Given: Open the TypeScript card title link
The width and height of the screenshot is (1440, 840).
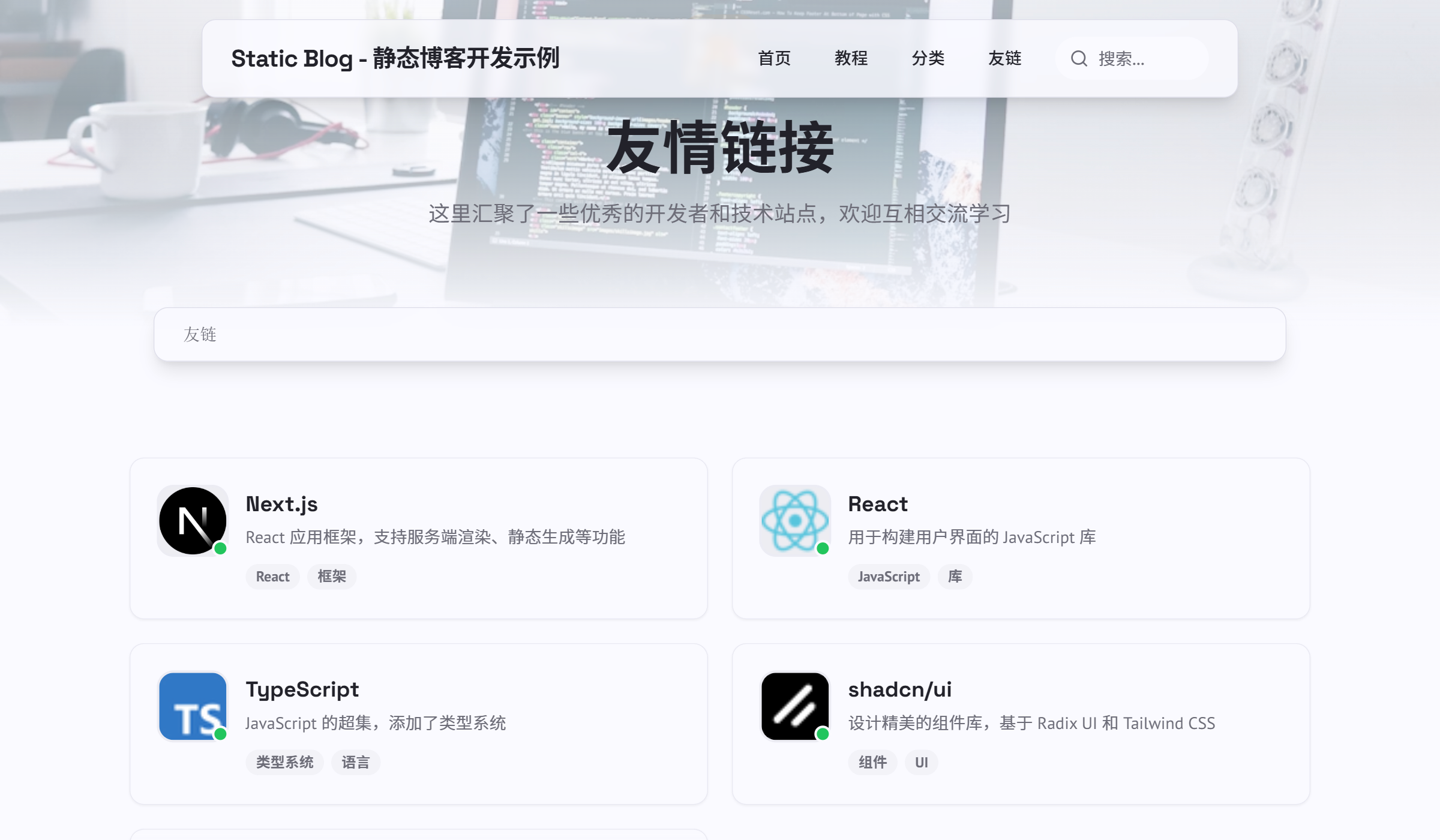Looking at the screenshot, I should pyautogui.click(x=302, y=689).
